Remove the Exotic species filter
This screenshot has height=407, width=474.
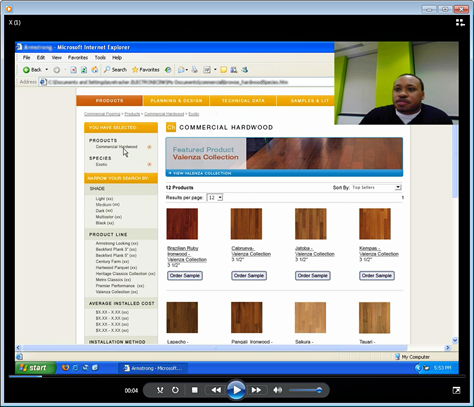coord(149,164)
